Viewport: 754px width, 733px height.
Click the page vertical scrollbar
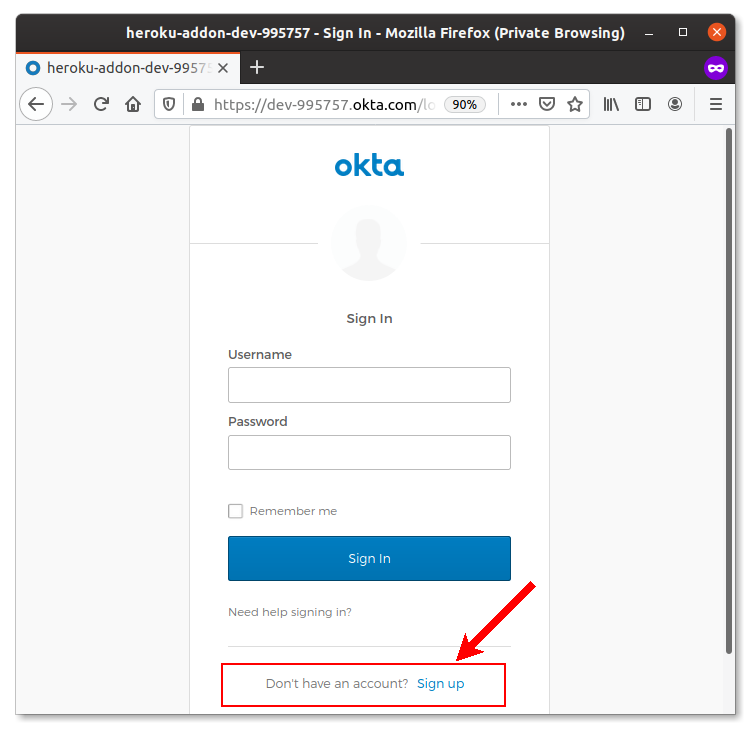click(729, 390)
